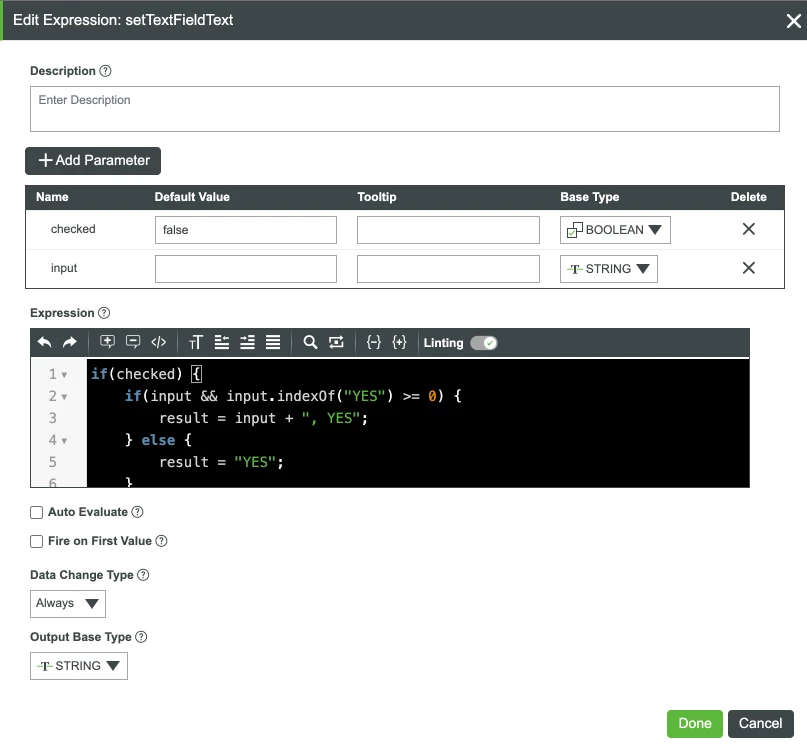Collapse all code folds with {-} icon

point(374,342)
